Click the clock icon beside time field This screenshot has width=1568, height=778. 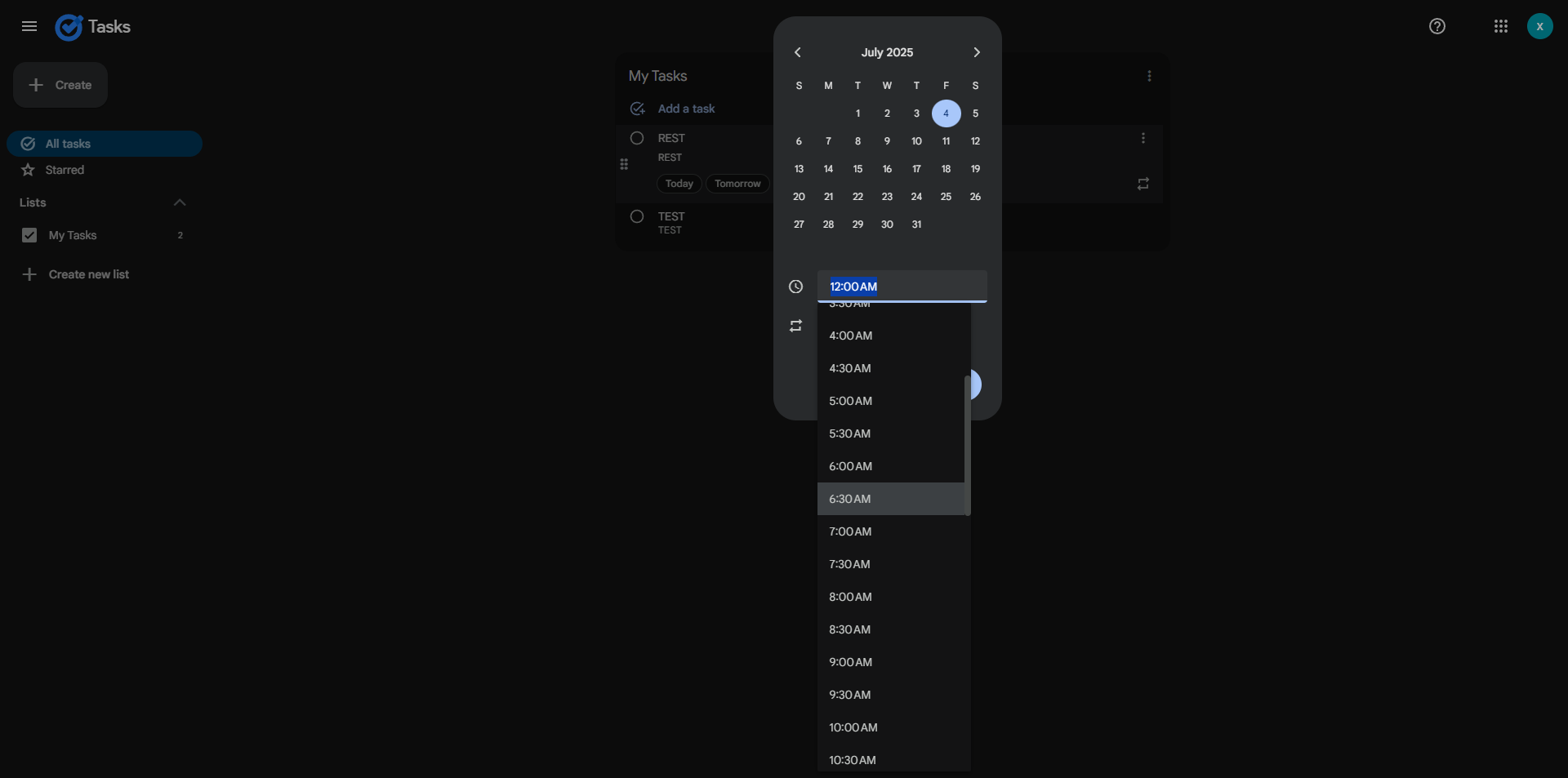[796, 287]
